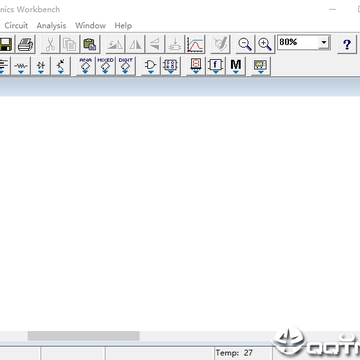Open the Diodes parts bin

pyautogui.click(x=41, y=66)
